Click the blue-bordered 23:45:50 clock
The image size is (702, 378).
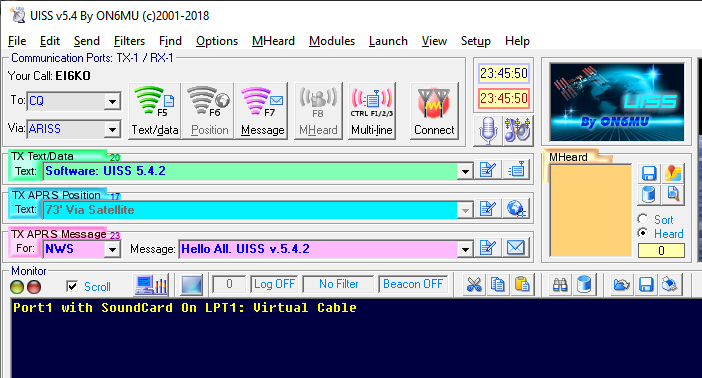pyautogui.click(x=504, y=73)
